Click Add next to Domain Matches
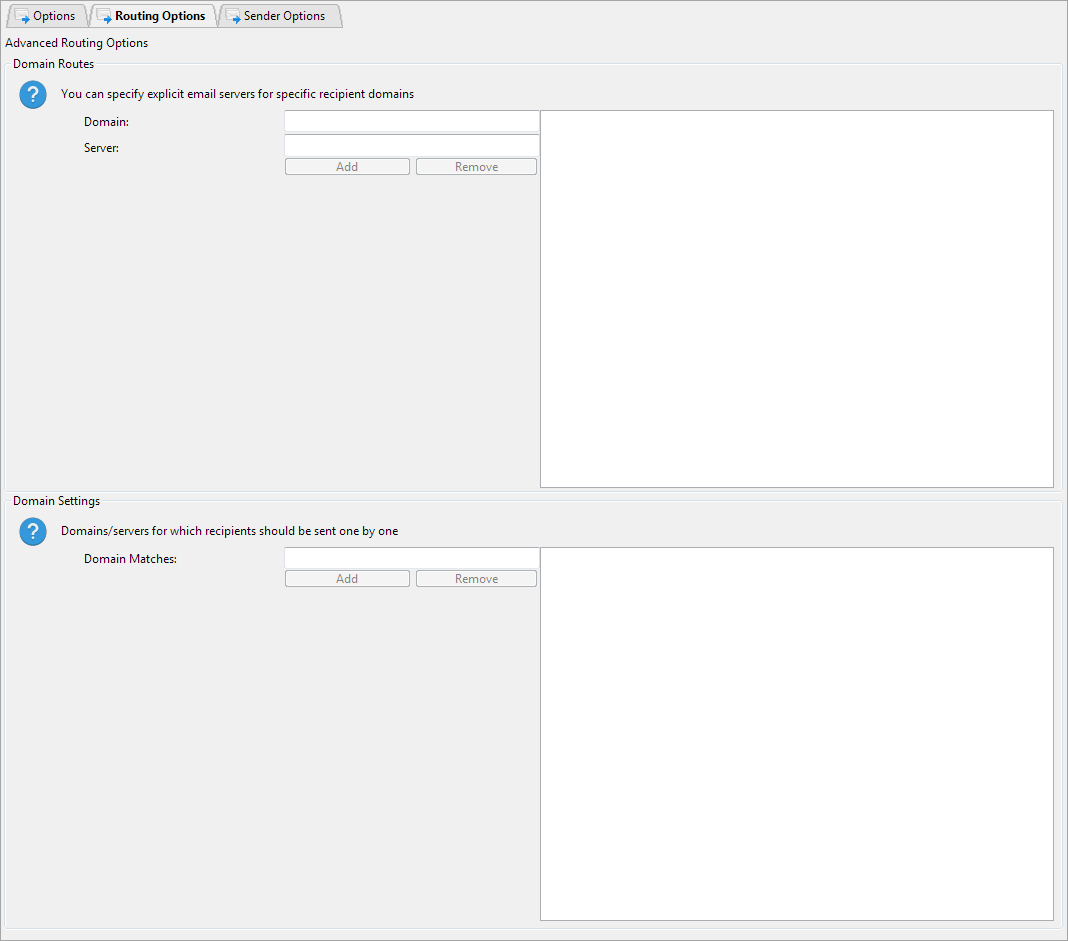Viewport: 1068px width, 941px height. click(347, 577)
